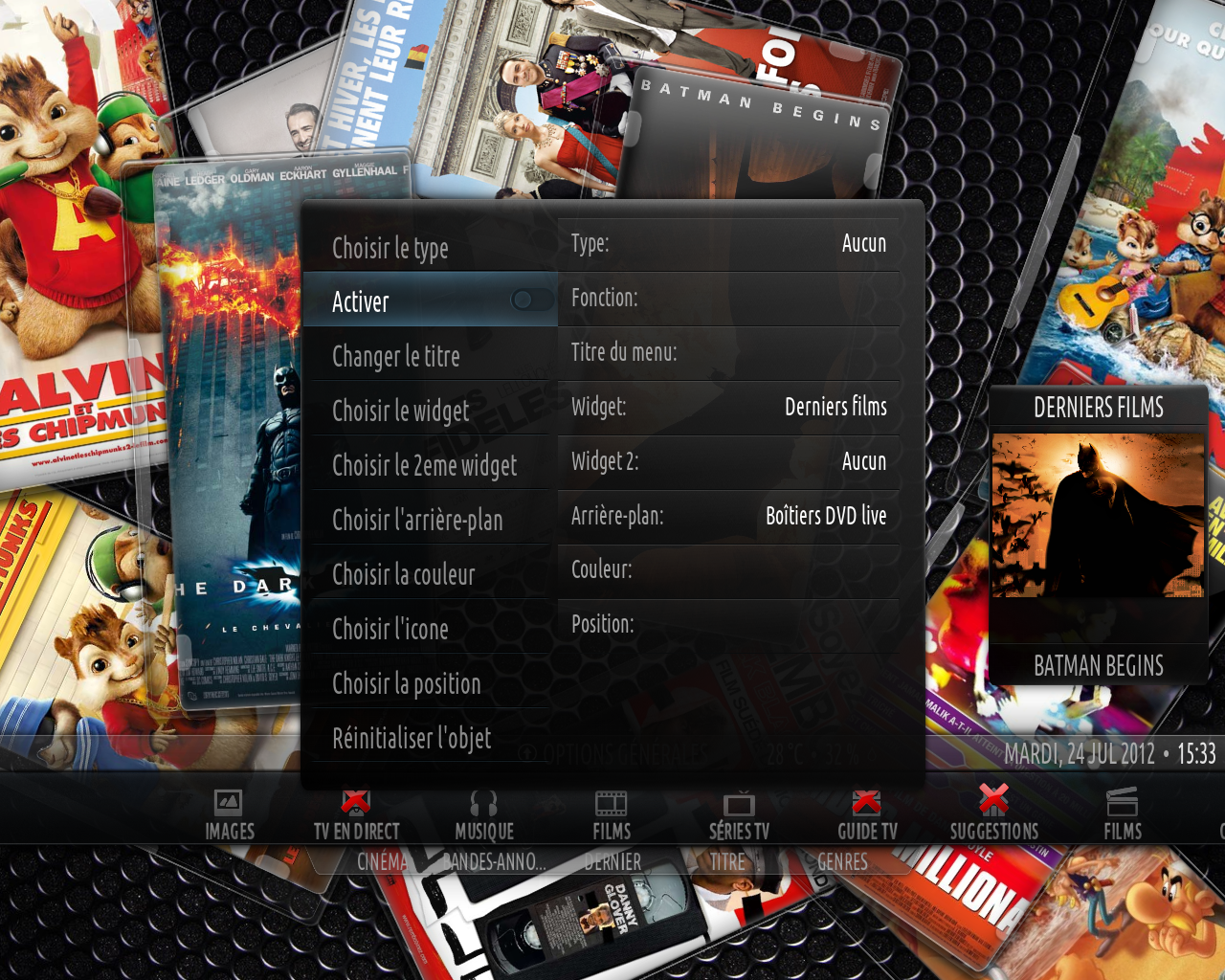Image resolution: width=1225 pixels, height=980 pixels.
Task: Click the Guide TV icon
Action: pyautogui.click(x=867, y=803)
